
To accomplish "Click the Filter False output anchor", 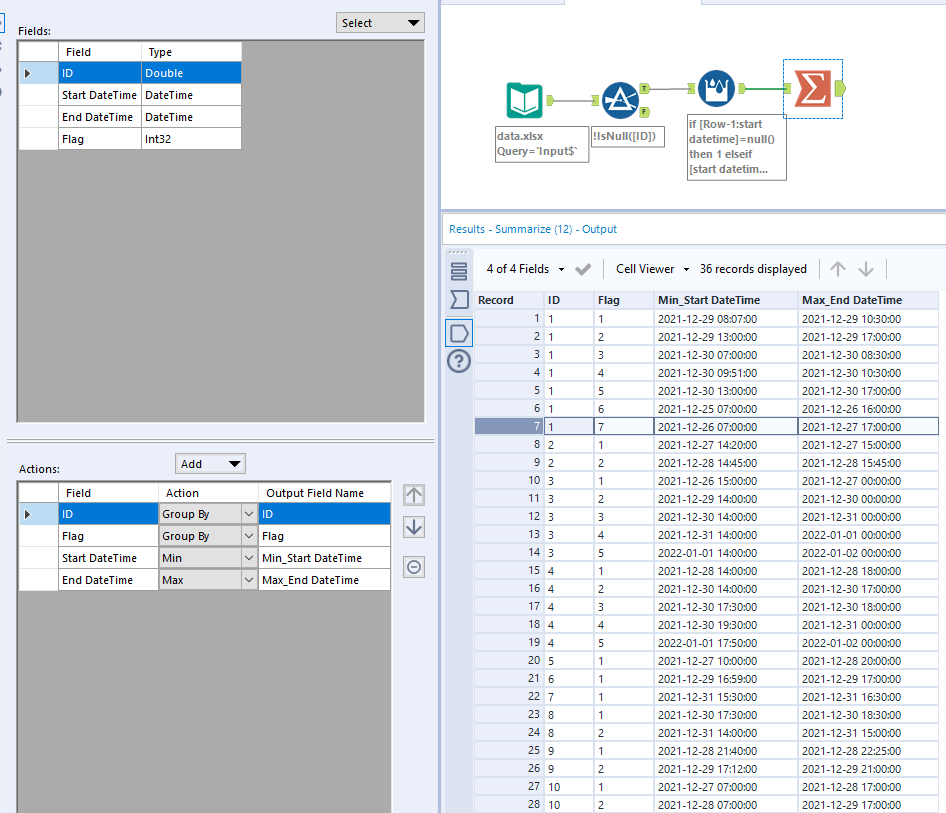I will click(x=644, y=112).
